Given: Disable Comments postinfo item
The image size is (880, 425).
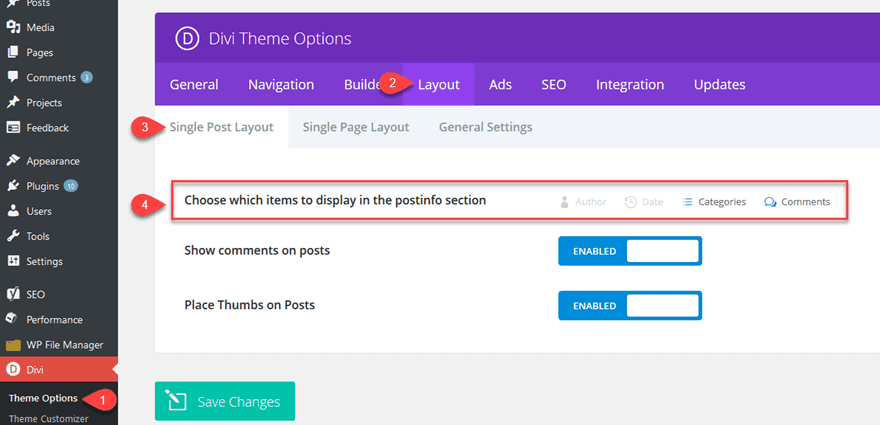Looking at the screenshot, I should [797, 202].
